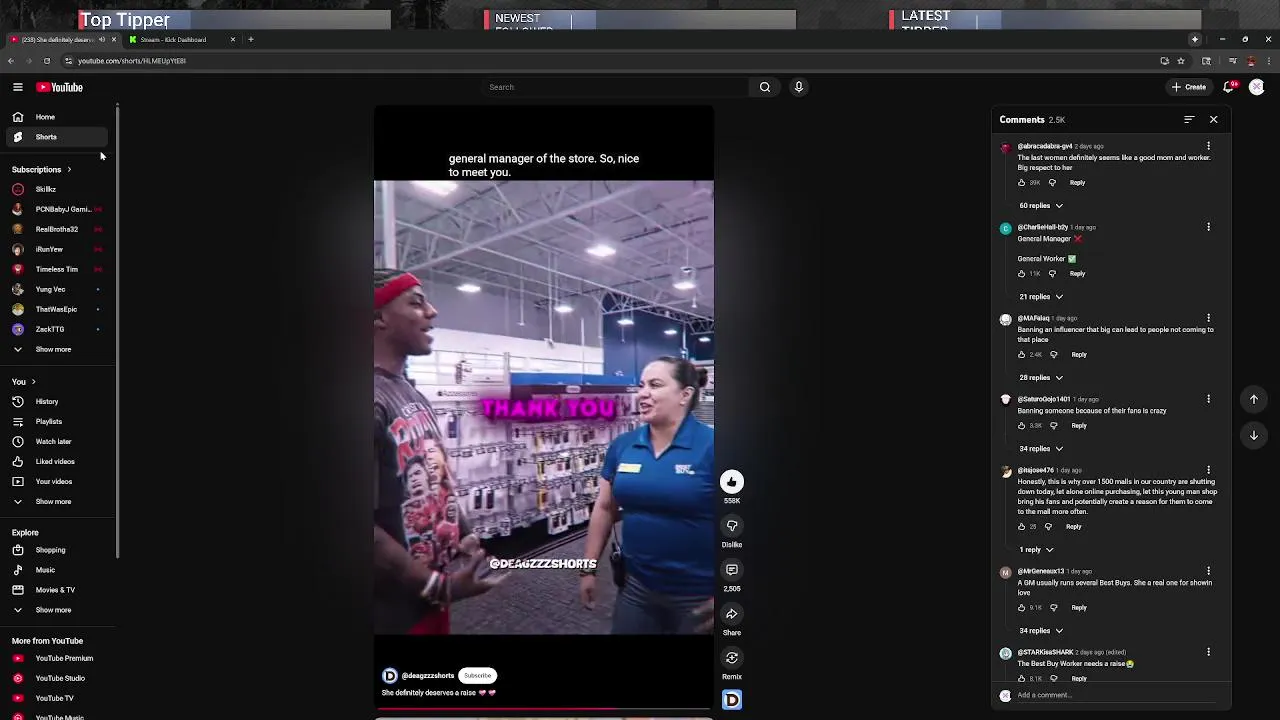Activate voice search microphone
This screenshot has width=1280, height=720.
798,87
